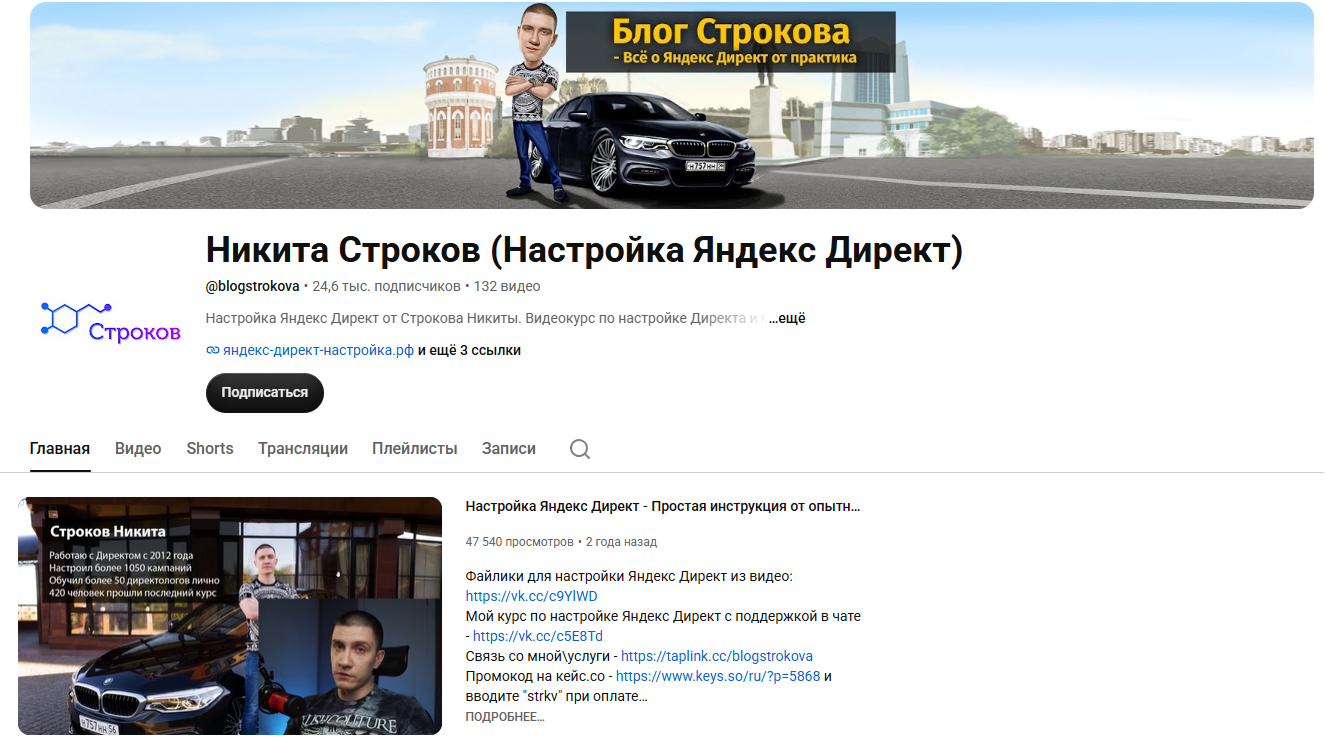Viewport: 1325px width, 739px height.
Task: Click the @blogstrokova channel handle
Action: tap(252, 287)
